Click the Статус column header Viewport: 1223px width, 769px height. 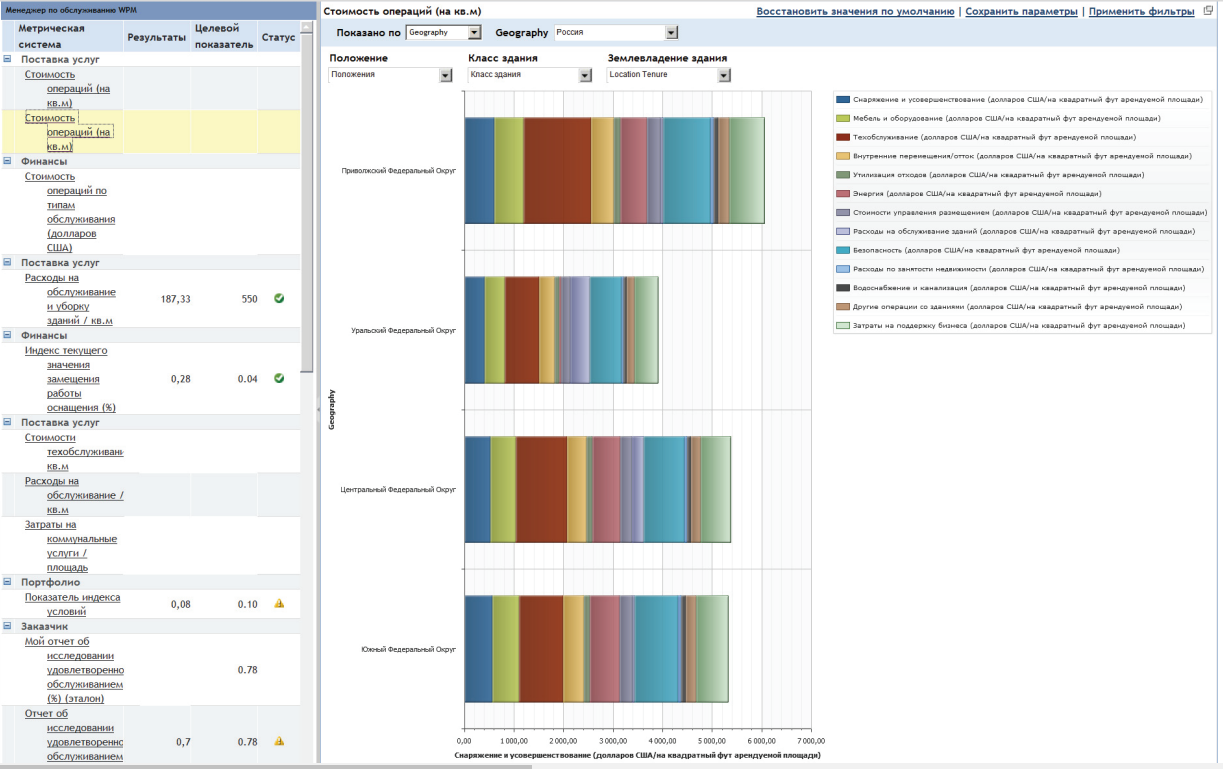coord(278,37)
